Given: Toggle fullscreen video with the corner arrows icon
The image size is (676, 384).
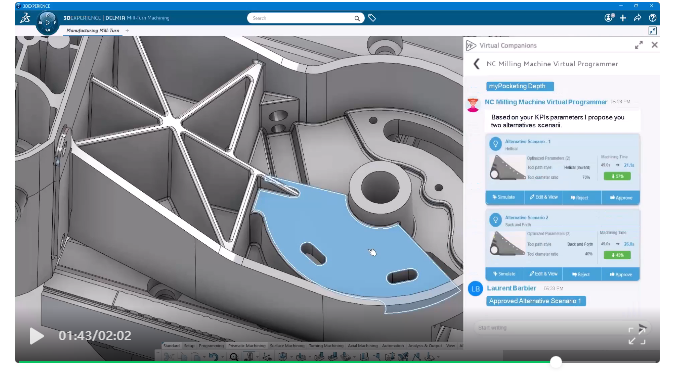Looking at the screenshot, I should point(637,336).
